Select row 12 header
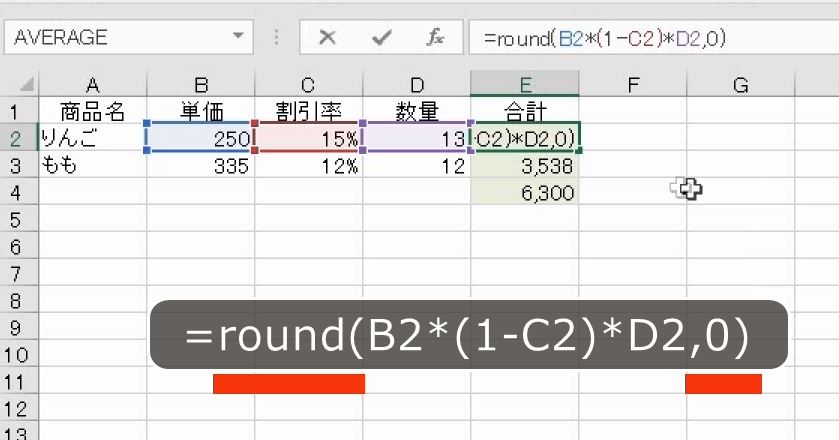 coord(19,408)
